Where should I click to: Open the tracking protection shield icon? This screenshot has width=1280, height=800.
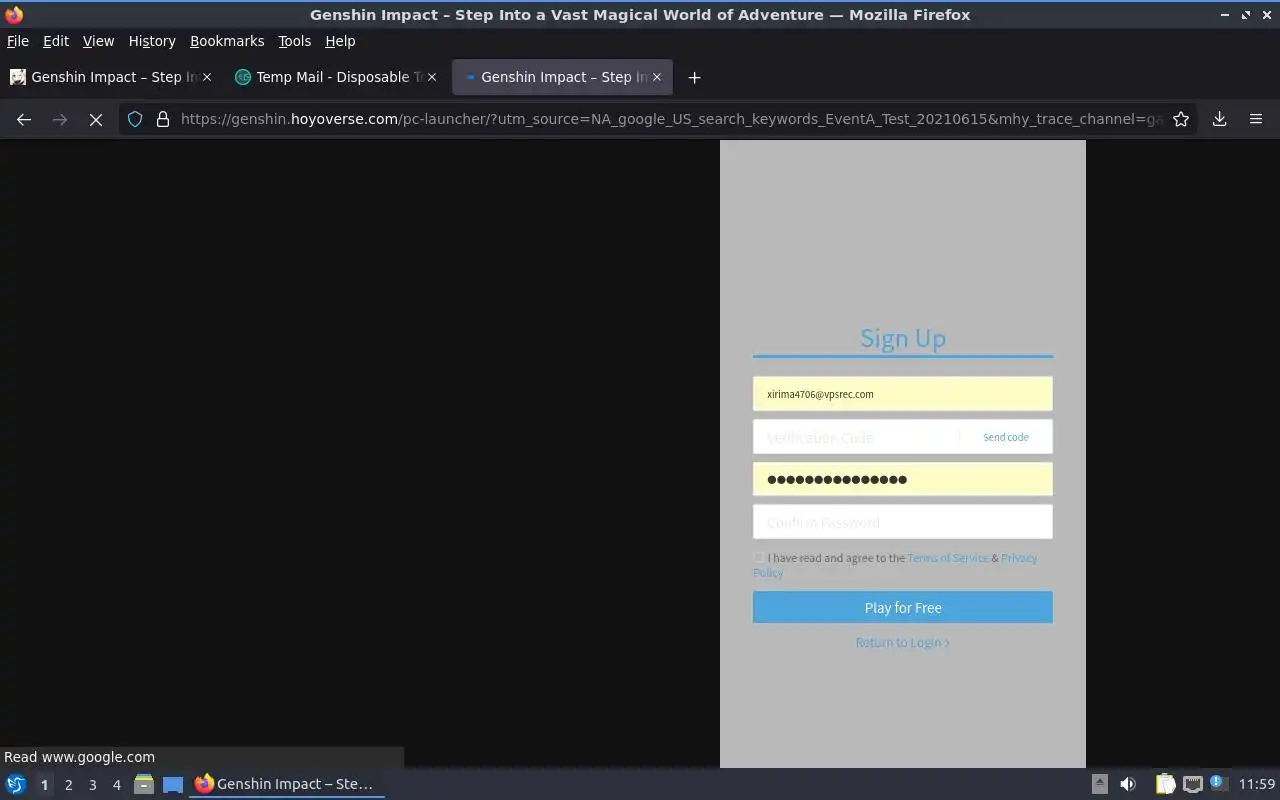(135, 119)
